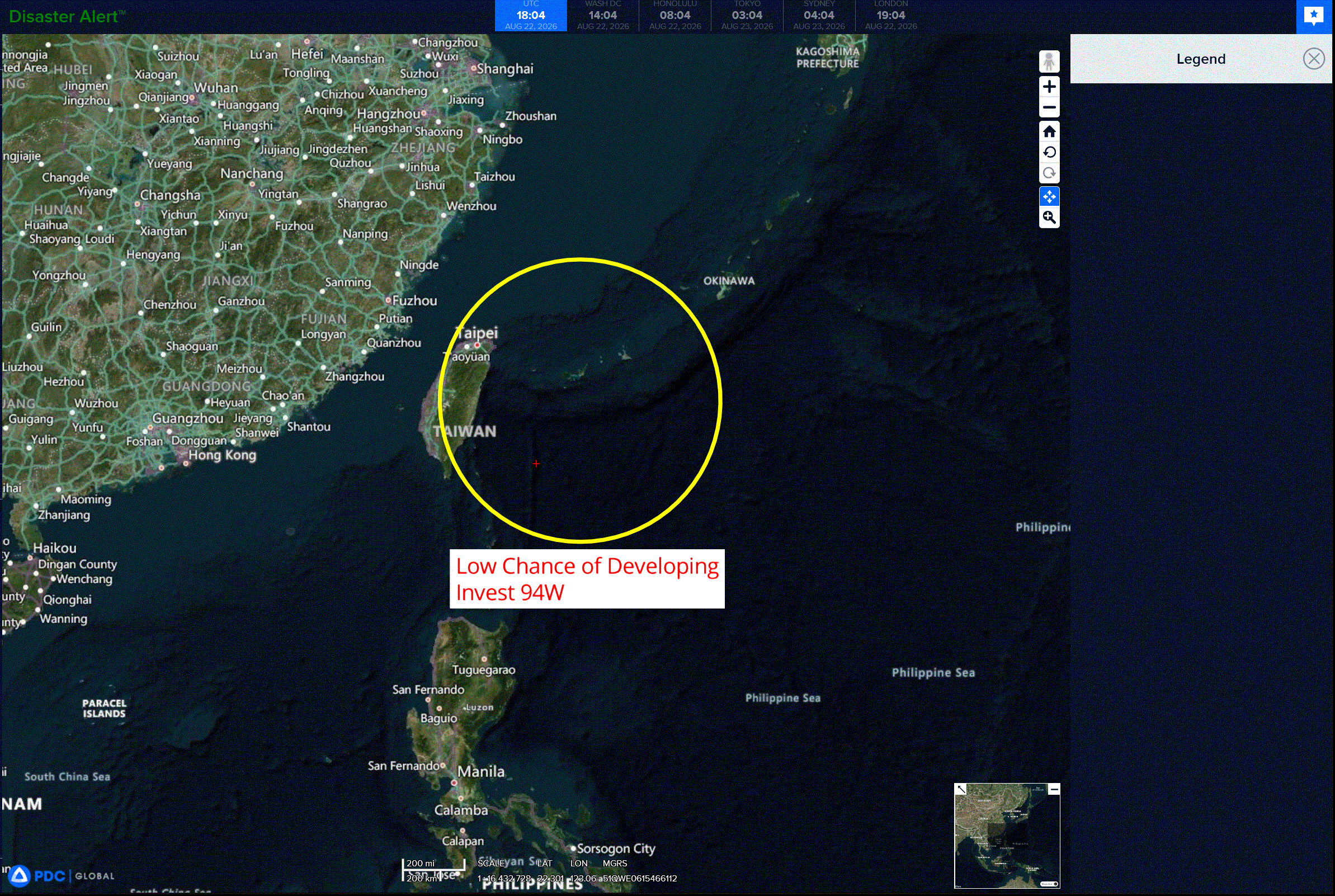
Task: Select the Tokyo time clock
Action: [x=747, y=16]
